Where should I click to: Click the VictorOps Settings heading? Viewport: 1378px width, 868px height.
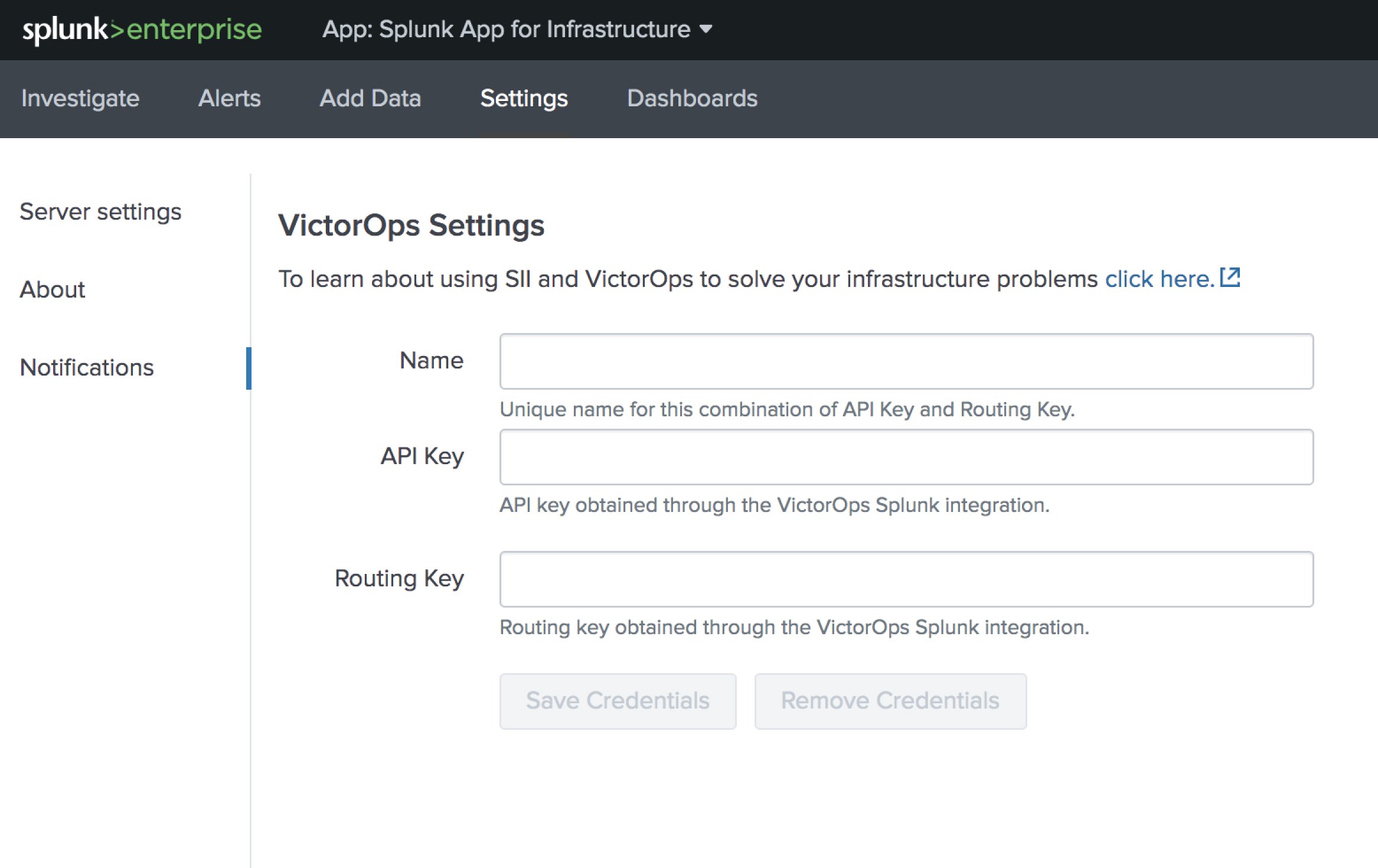tap(412, 224)
